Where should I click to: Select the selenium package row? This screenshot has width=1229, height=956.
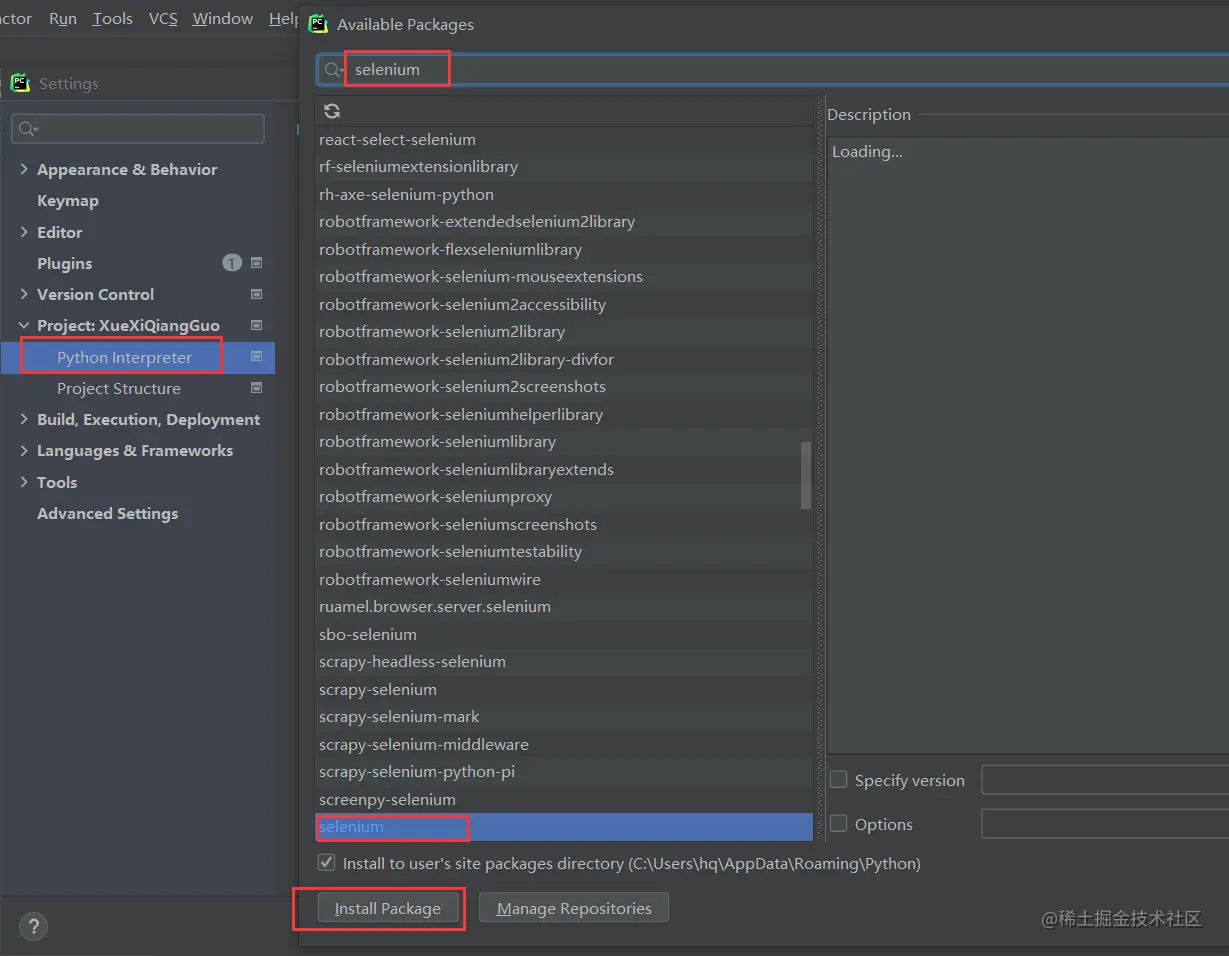(x=564, y=826)
